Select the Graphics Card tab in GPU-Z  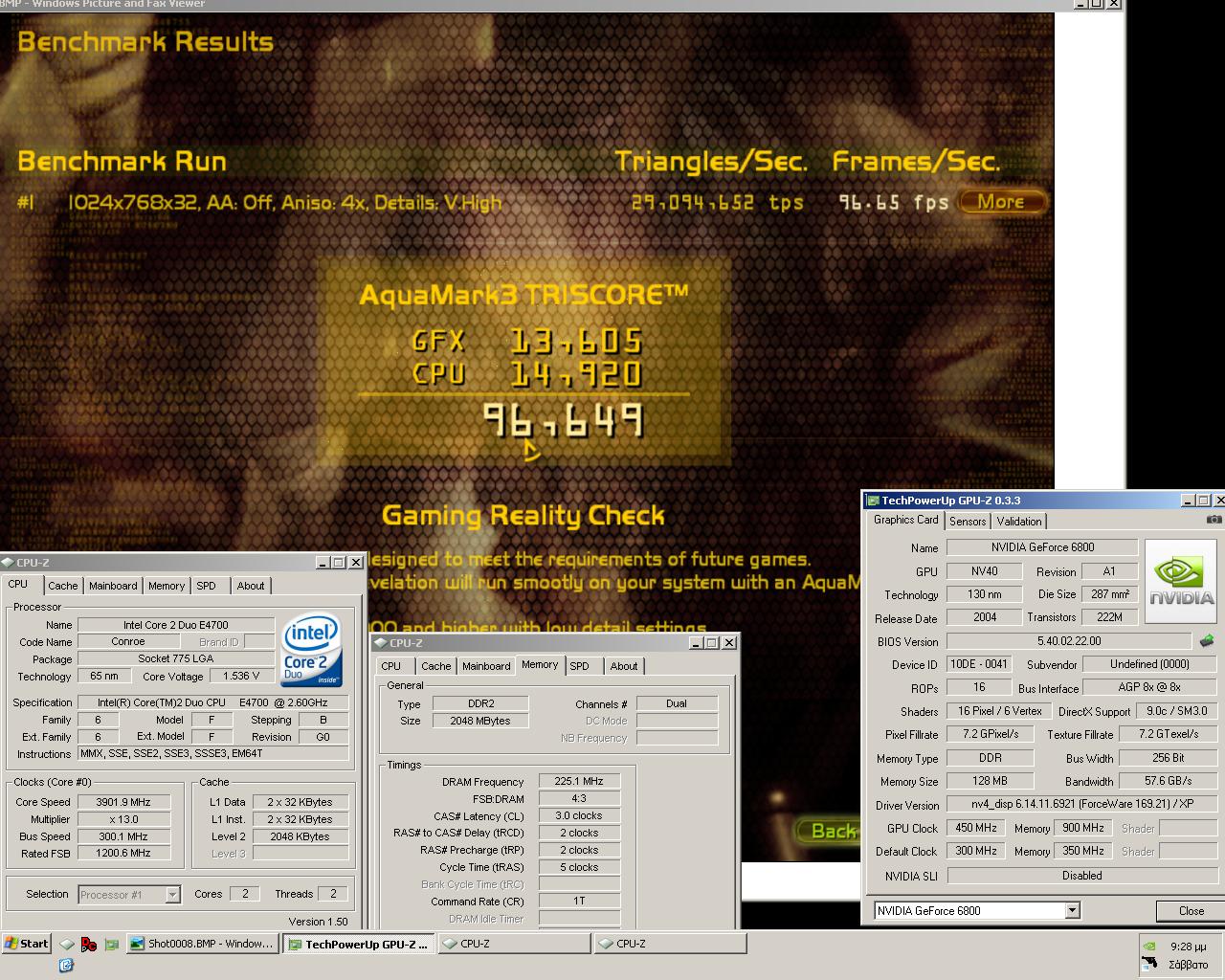coord(905,520)
